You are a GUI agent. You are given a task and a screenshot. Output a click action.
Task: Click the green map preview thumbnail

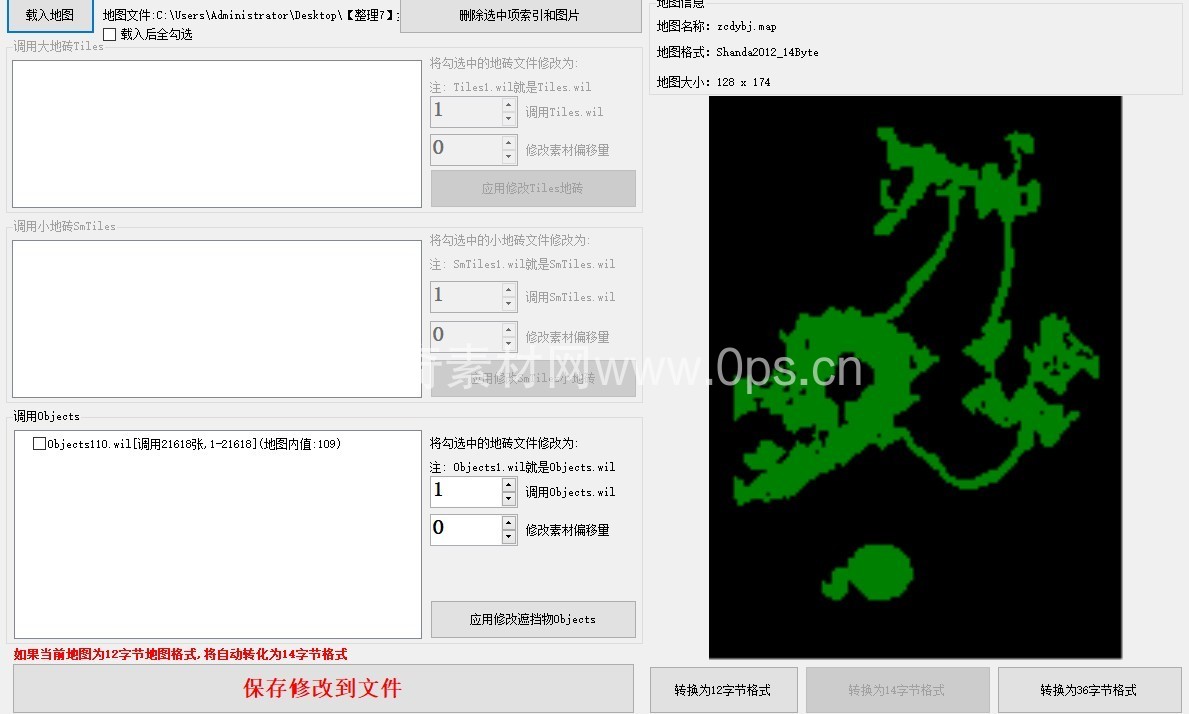pyautogui.click(x=915, y=377)
